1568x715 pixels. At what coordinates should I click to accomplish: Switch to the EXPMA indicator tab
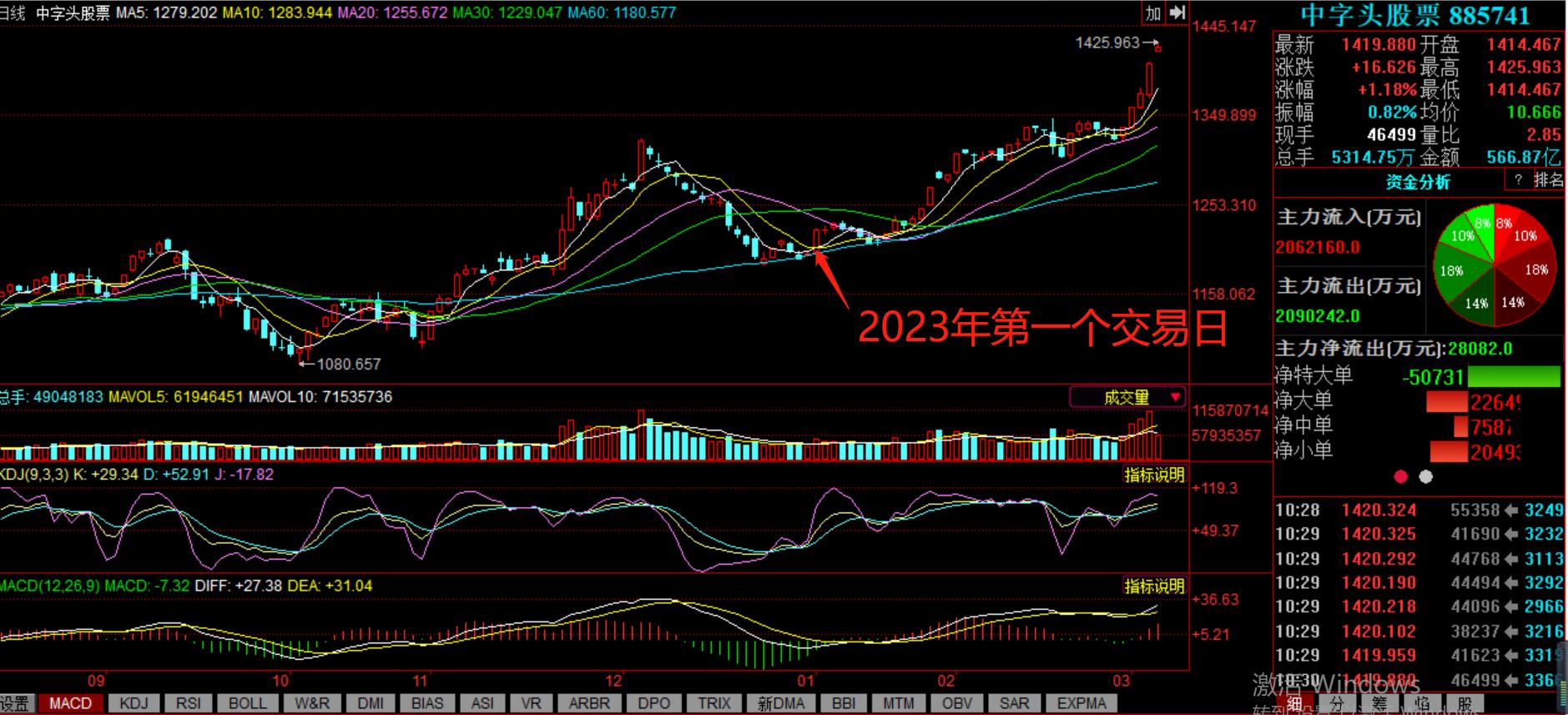(1082, 703)
